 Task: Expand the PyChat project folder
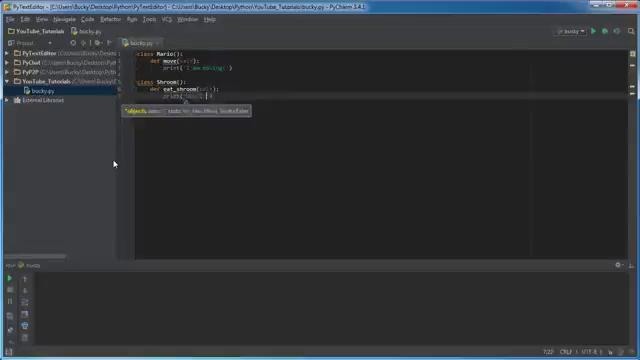pyautogui.click(x=7, y=62)
